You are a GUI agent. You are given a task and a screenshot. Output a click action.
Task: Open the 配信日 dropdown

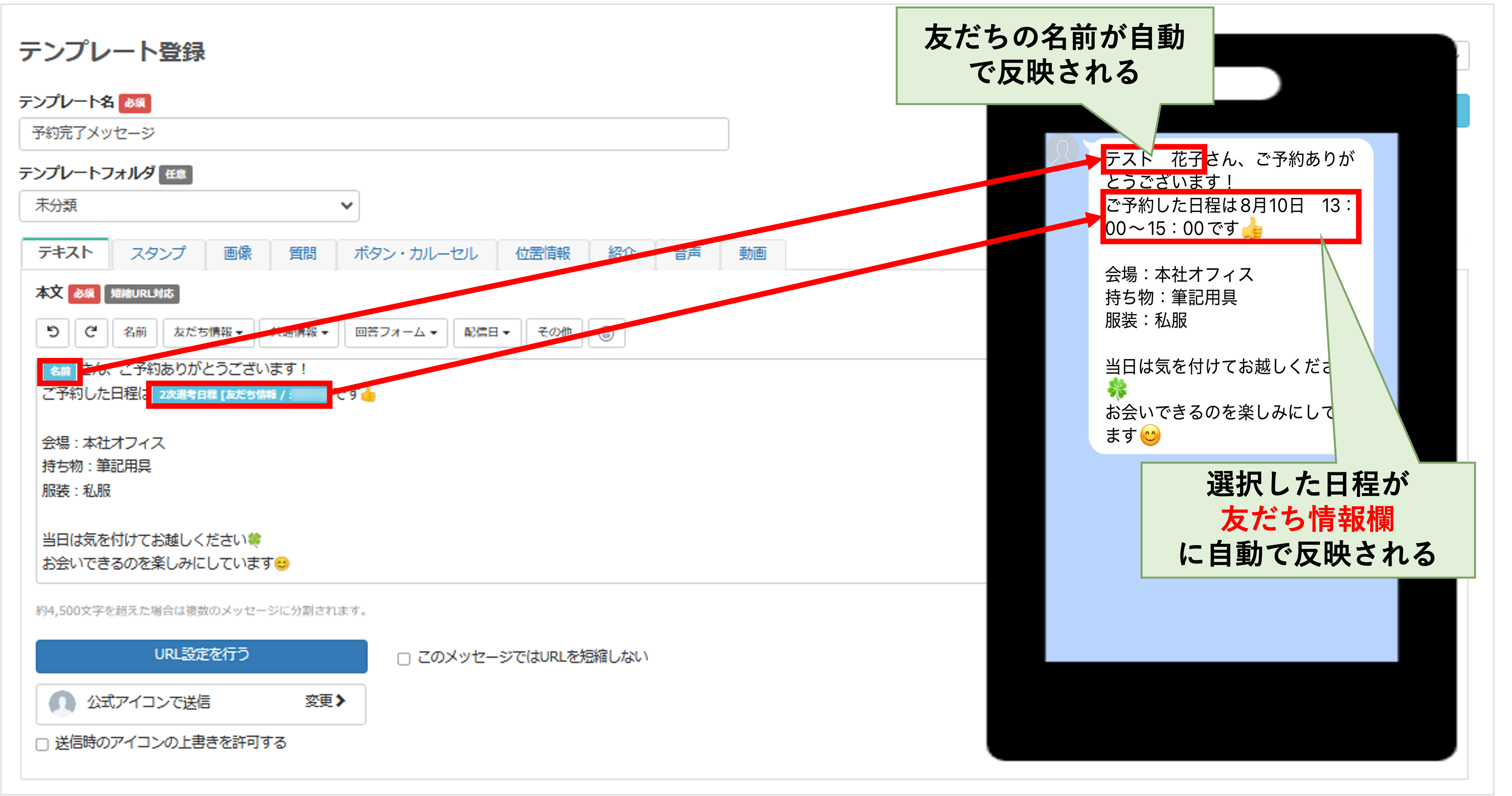[487, 332]
